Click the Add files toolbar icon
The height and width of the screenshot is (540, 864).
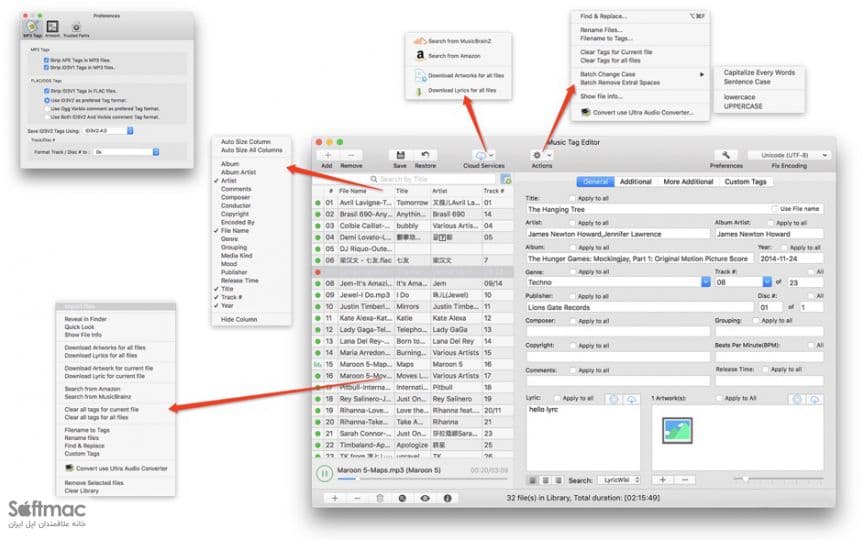coord(327,155)
